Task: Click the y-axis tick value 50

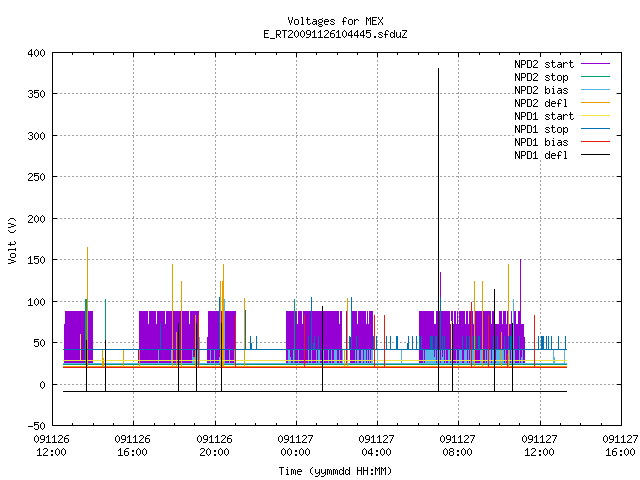Action: tap(40, 343)
